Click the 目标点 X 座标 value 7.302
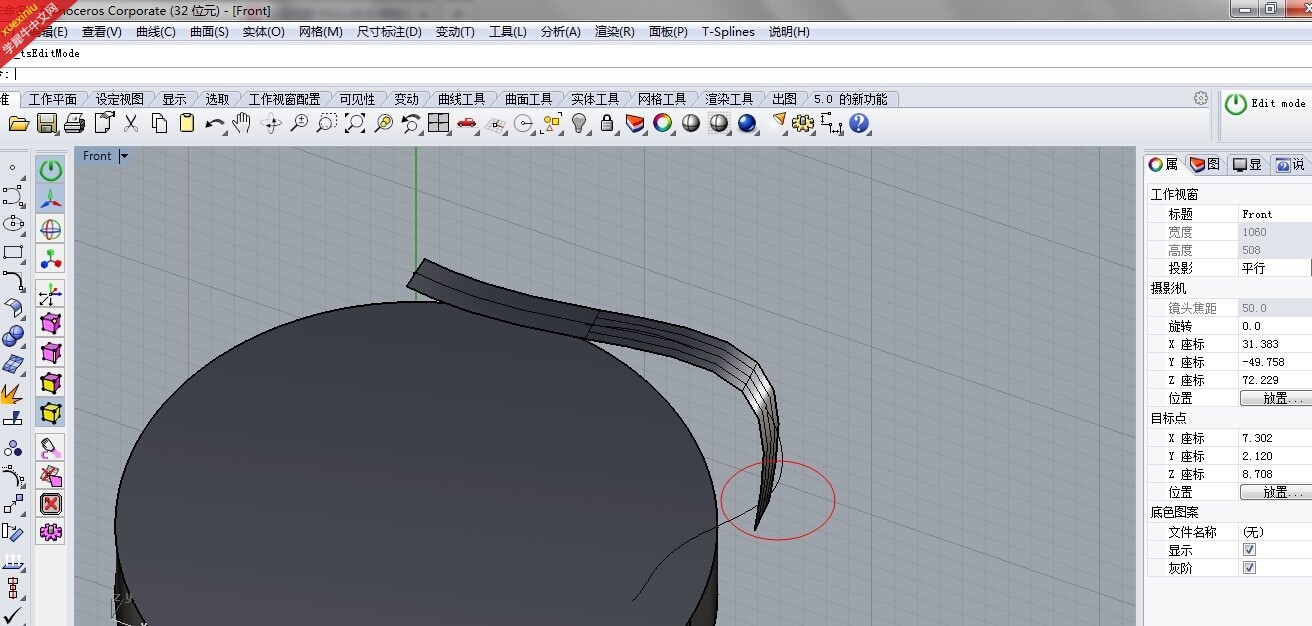 [x=1275, y=438]
